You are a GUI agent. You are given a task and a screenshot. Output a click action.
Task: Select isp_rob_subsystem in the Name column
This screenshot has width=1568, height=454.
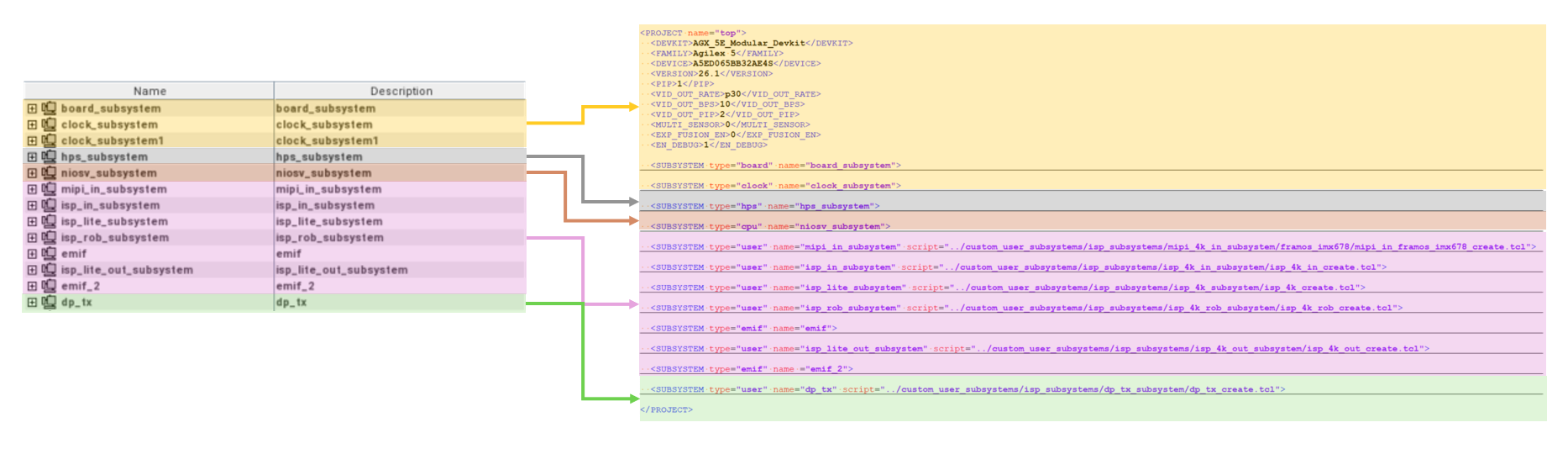(115, 238)
